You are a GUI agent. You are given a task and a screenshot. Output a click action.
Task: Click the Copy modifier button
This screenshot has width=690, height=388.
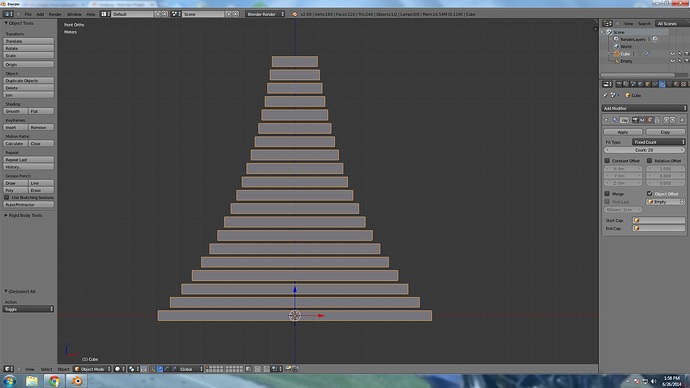click(665, 132)
